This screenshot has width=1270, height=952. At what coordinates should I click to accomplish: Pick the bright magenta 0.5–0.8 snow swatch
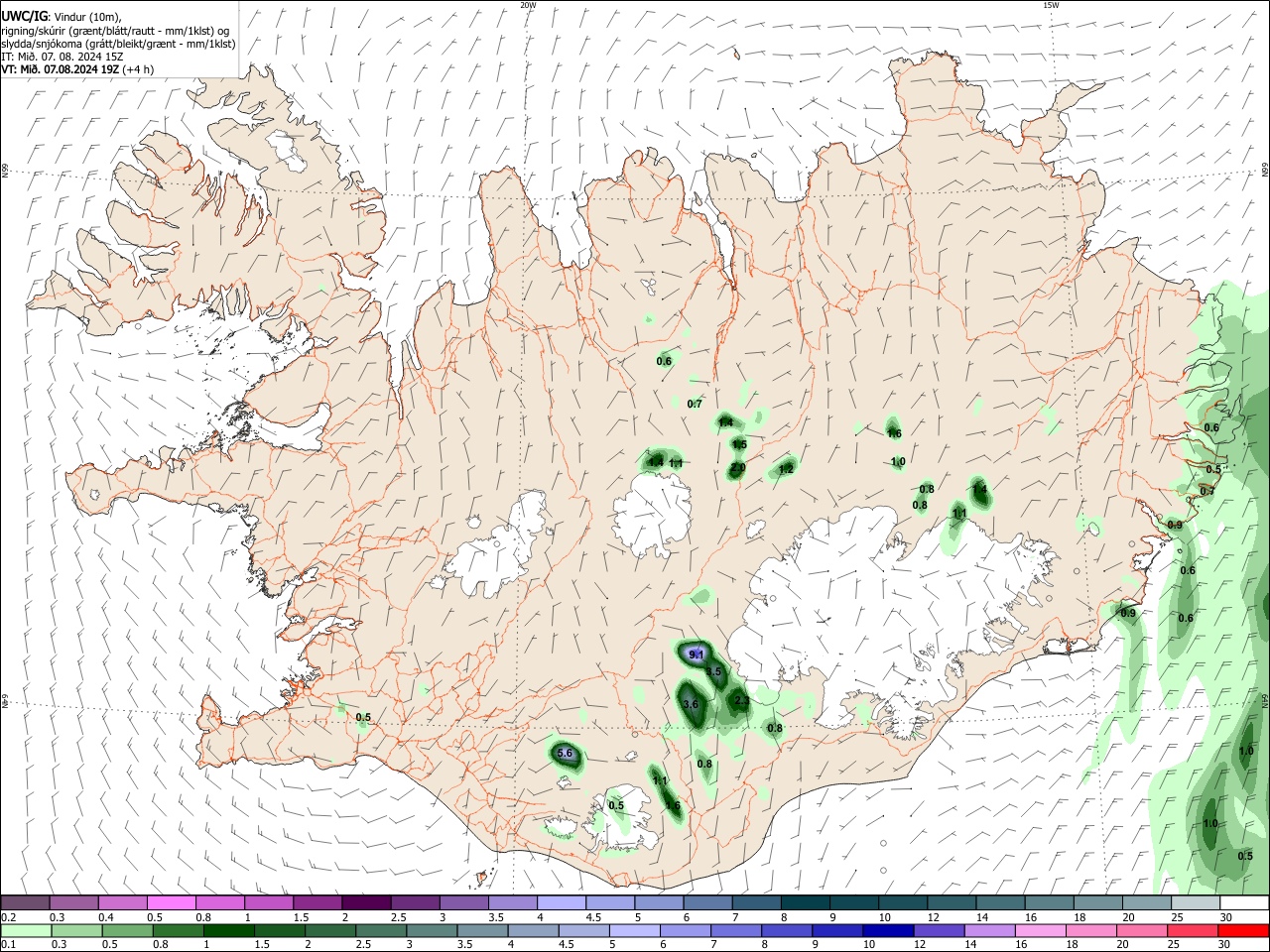[172, 902]
